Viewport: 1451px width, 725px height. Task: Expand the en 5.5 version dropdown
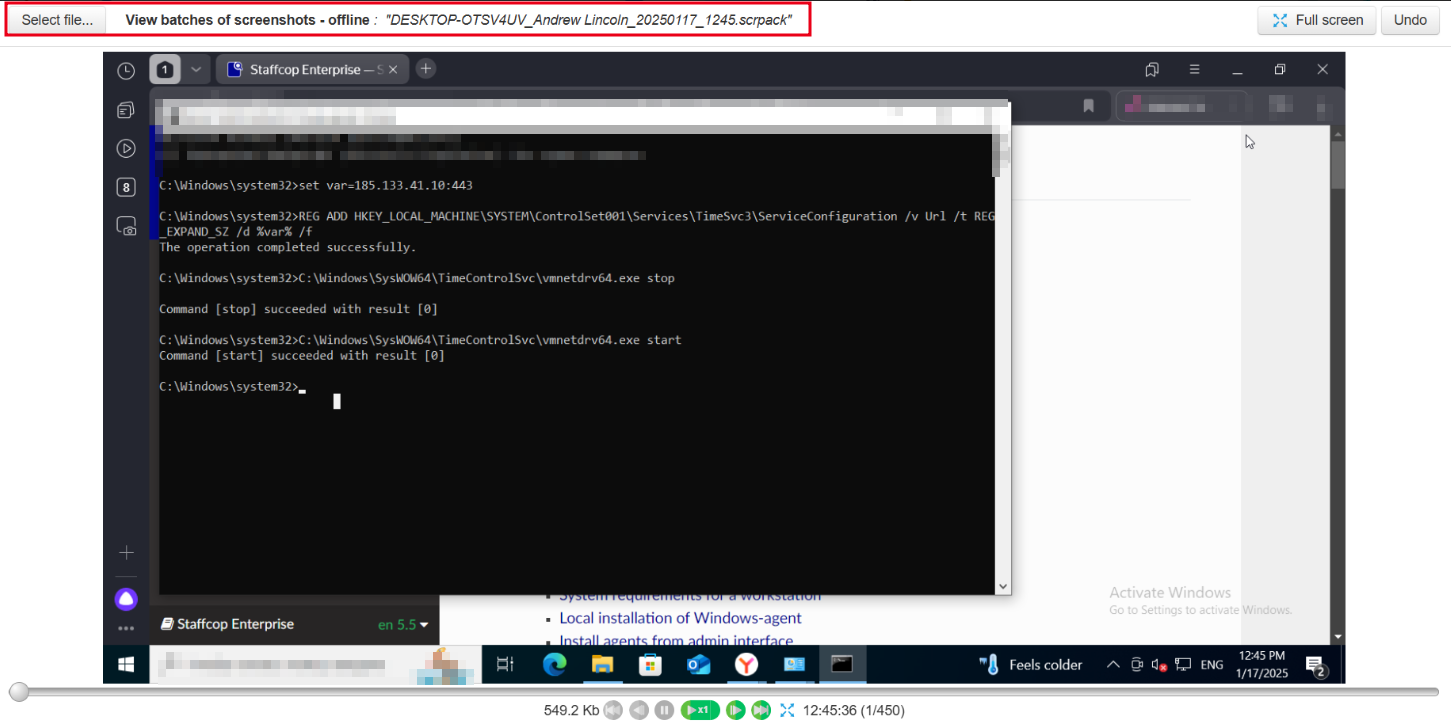(x=403, y=624)
